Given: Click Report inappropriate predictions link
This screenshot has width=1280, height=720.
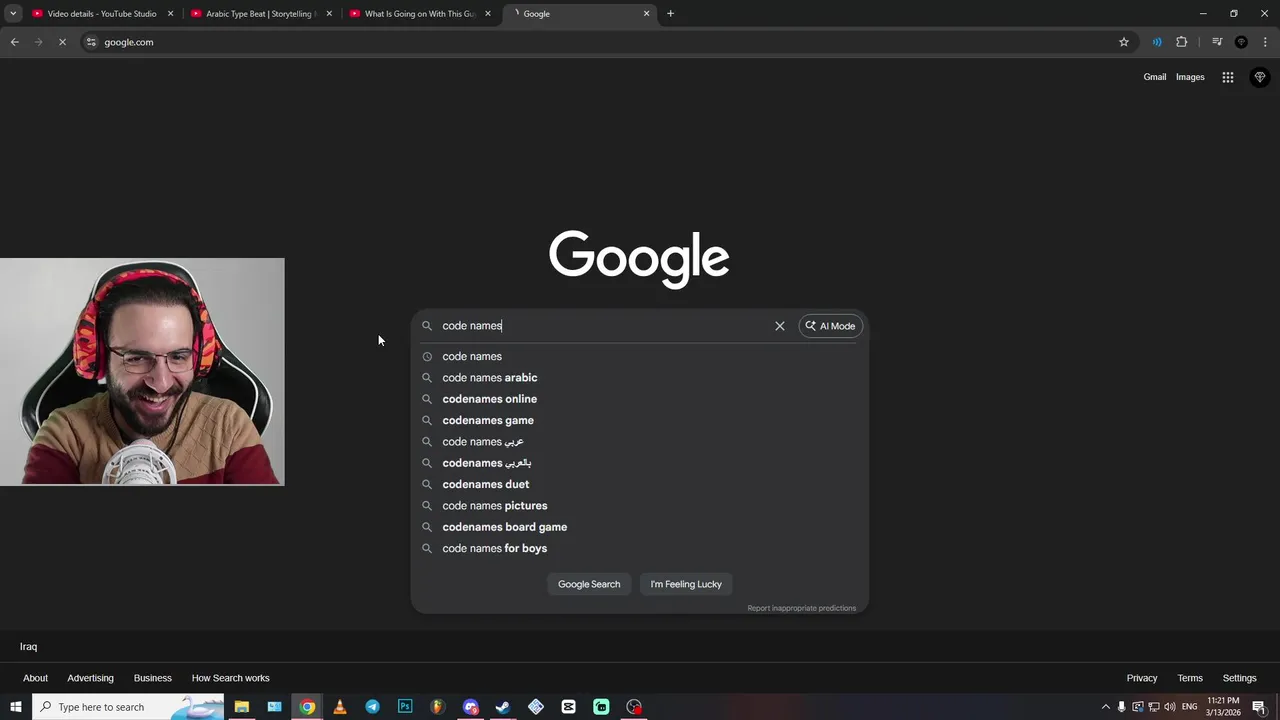Looking at the screenshot, I should click(801, 608).
